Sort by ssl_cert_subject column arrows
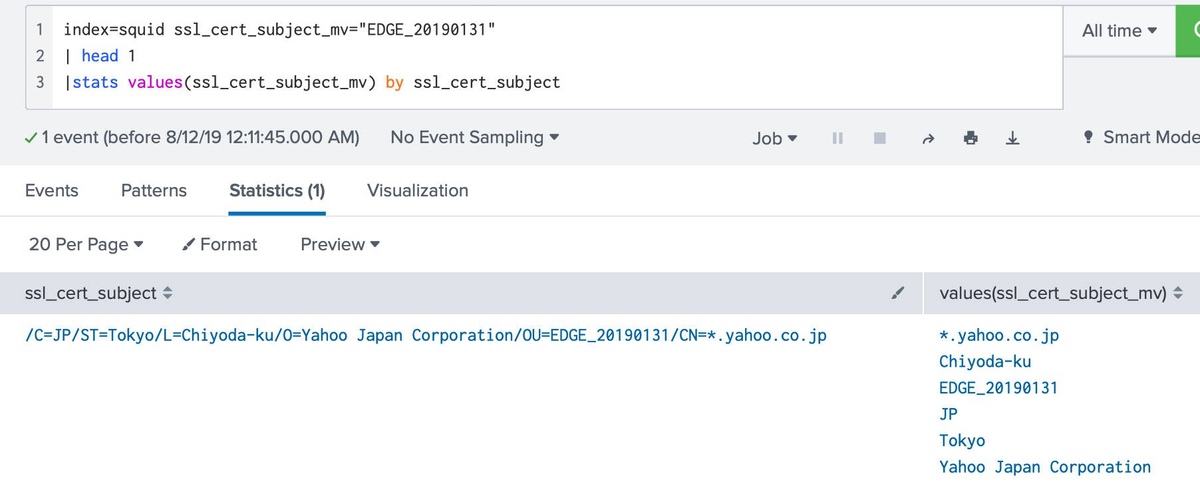The height and width of the screenshot is (486, 1200). [x=168, y=293]
